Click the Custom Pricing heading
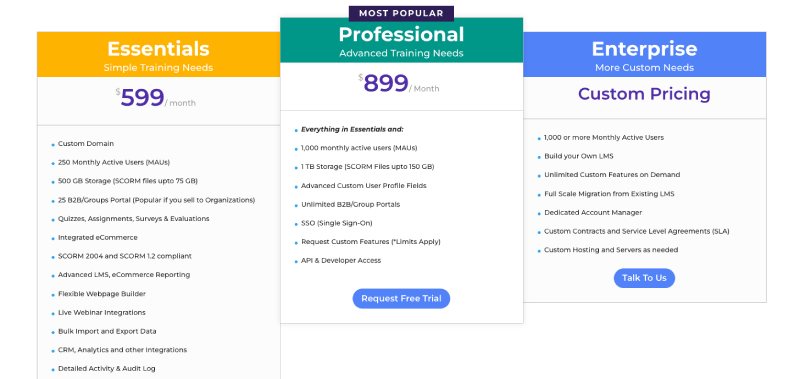The width and height of the screenshot is (800, 379). pyautogui.click(x=644, y=94)
